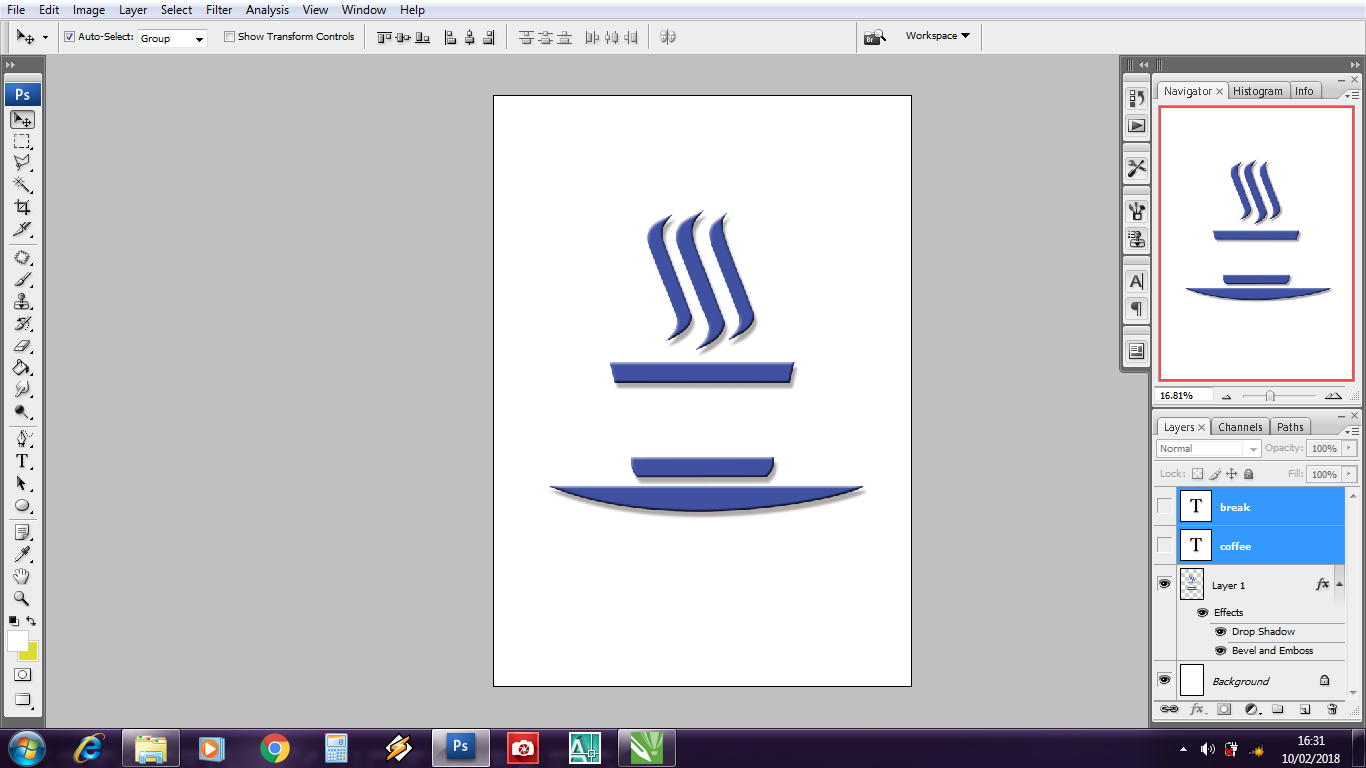The height and width of the screenshot is (768, 1366).
Task: Select the Rectangular Marquee tool
Action: (22, 142)
